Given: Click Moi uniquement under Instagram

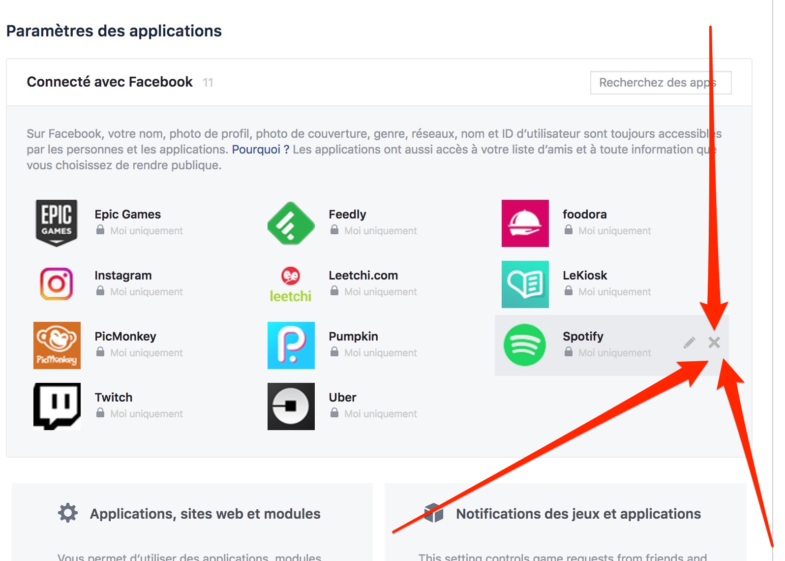Looking at the screenshot, I should coord(147,292).
